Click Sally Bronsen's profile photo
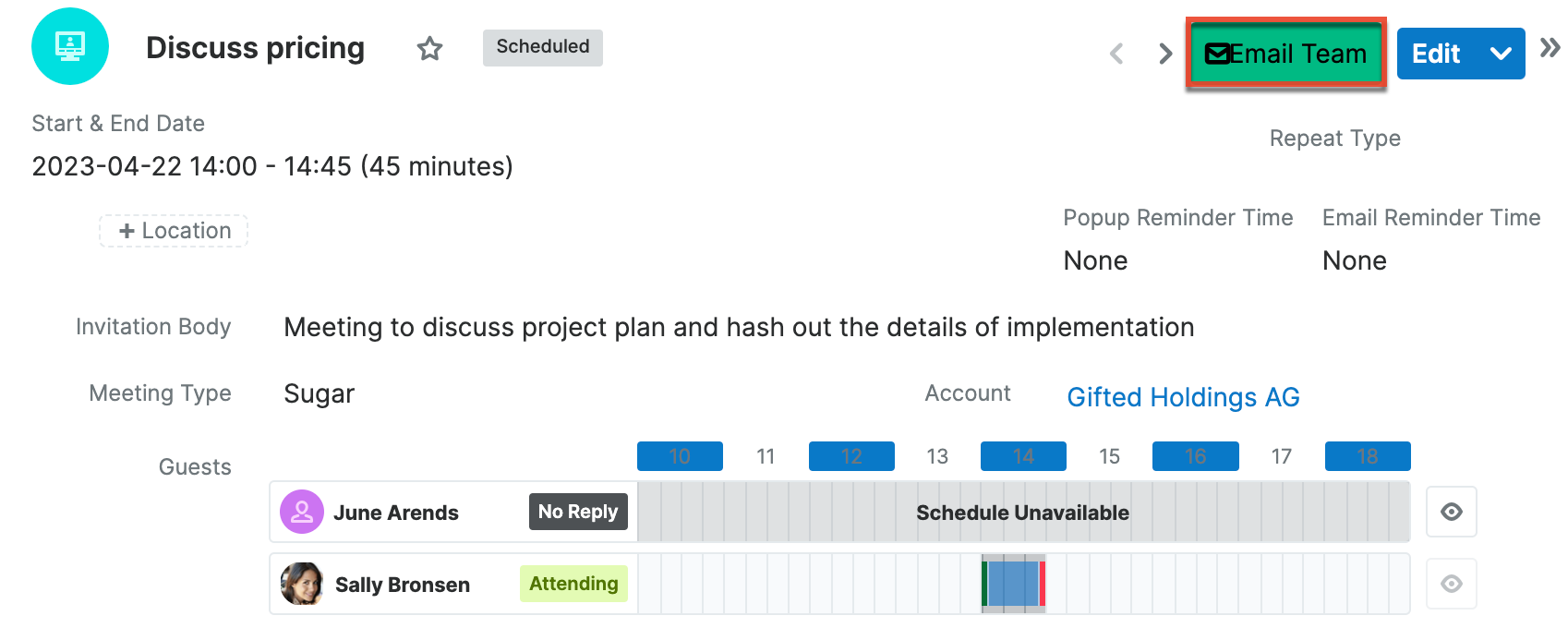The width and height of the screenshot is (1568, 628). coord(302,584)
